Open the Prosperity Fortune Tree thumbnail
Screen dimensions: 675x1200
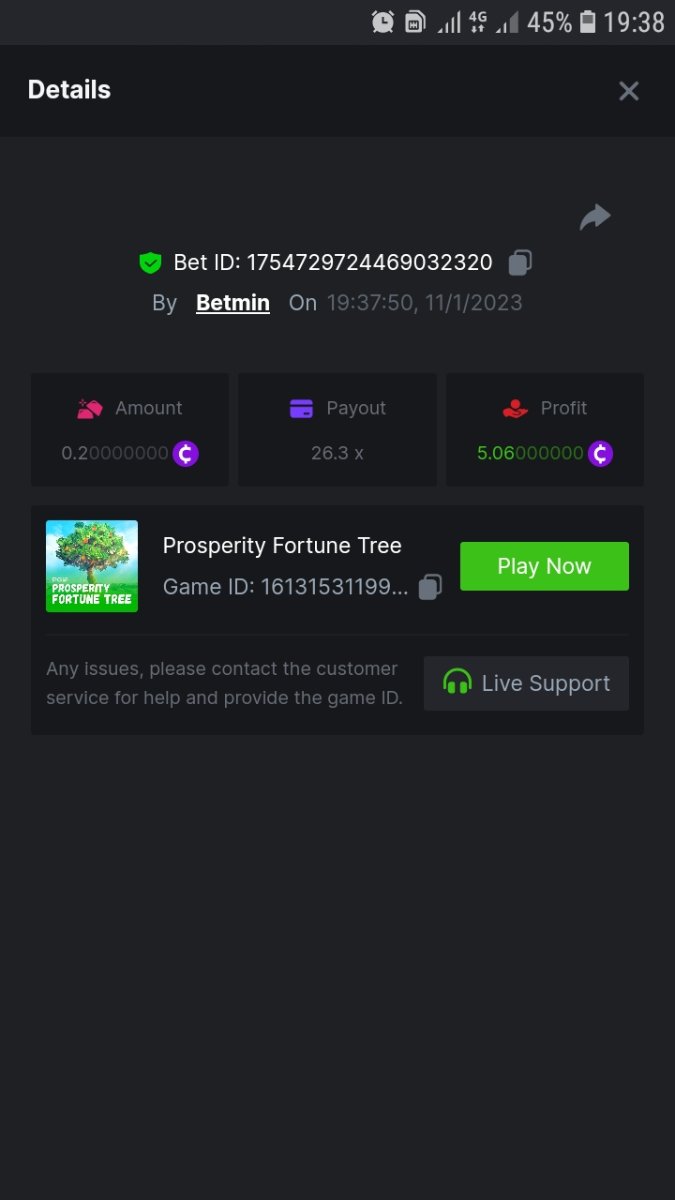point(92,566)
